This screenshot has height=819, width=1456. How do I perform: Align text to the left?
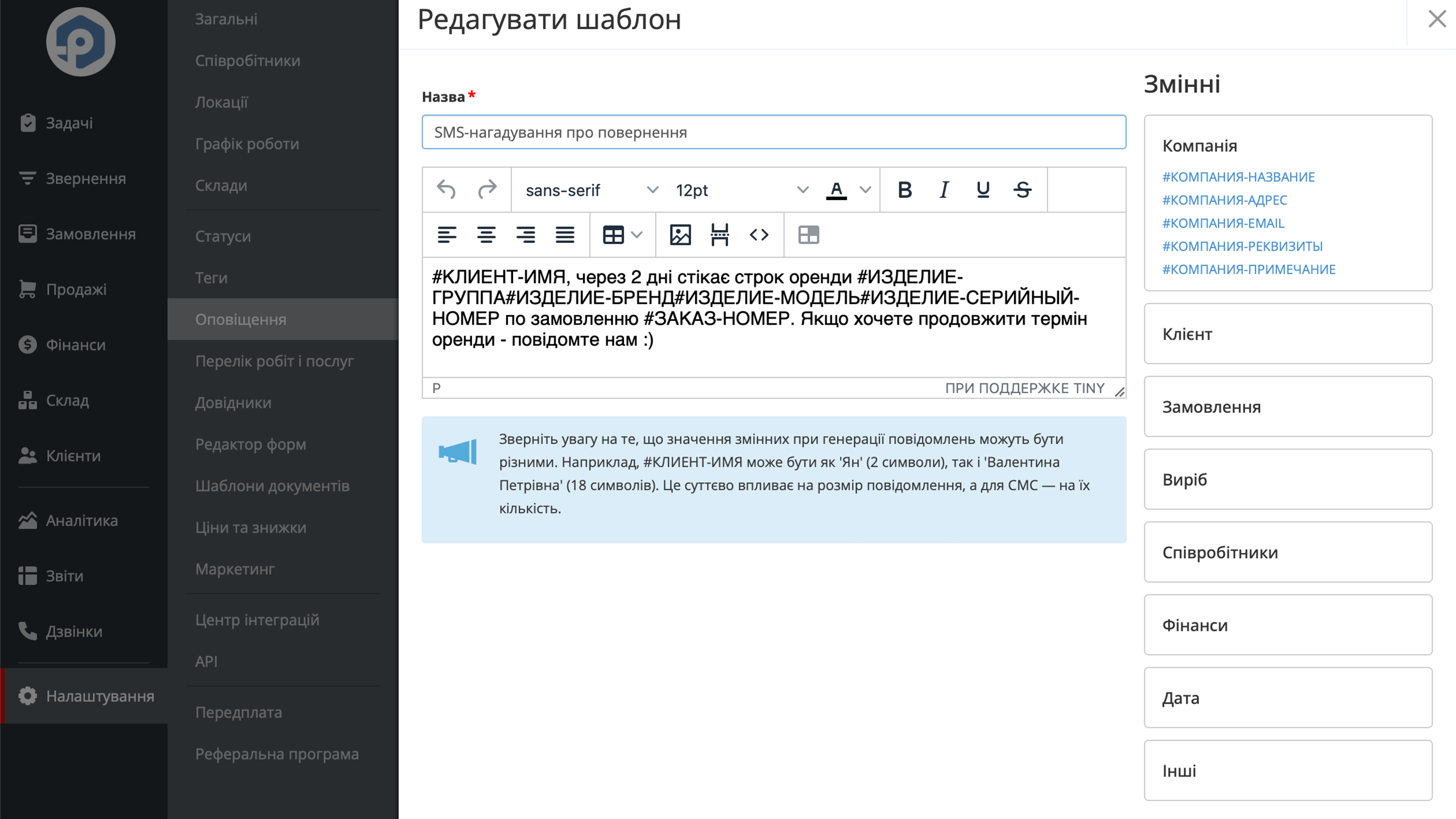pos(446,234)
